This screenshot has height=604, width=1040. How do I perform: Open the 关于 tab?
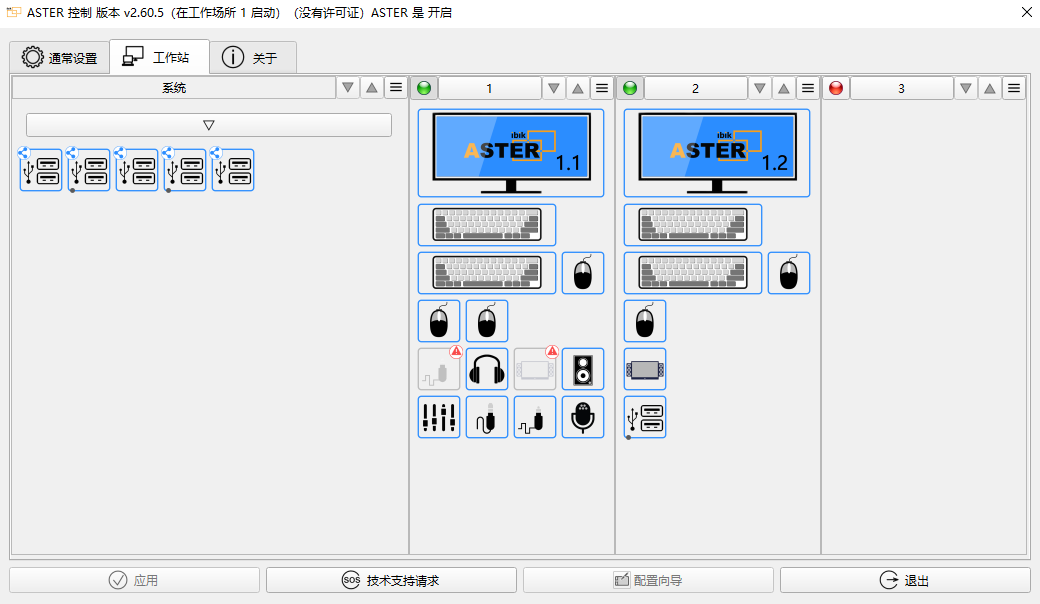point(253,57)
